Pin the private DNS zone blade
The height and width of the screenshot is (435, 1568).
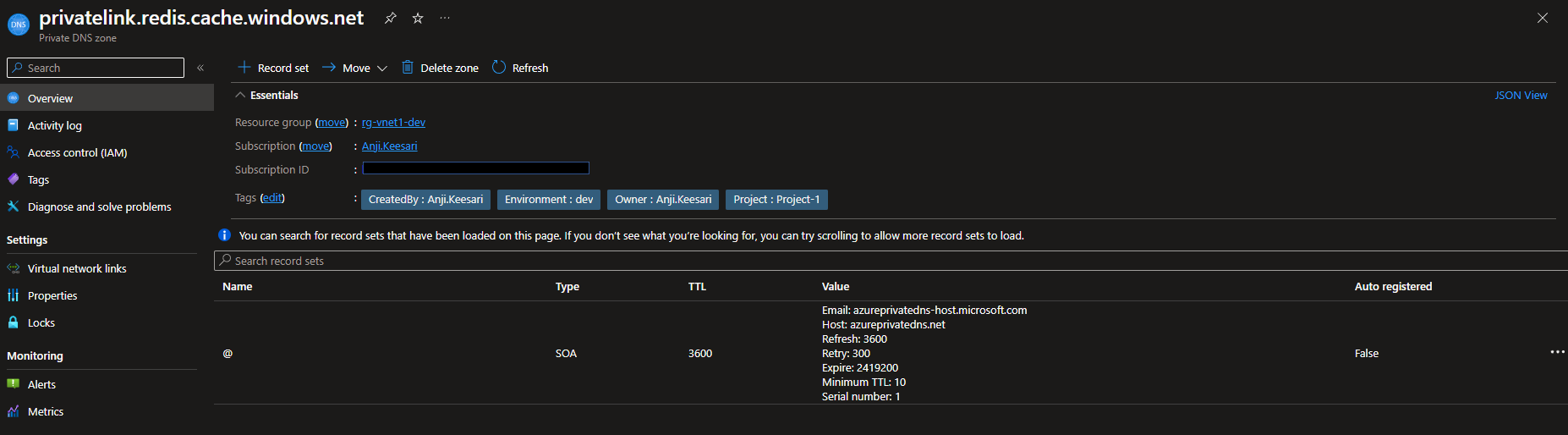point(391,18)
